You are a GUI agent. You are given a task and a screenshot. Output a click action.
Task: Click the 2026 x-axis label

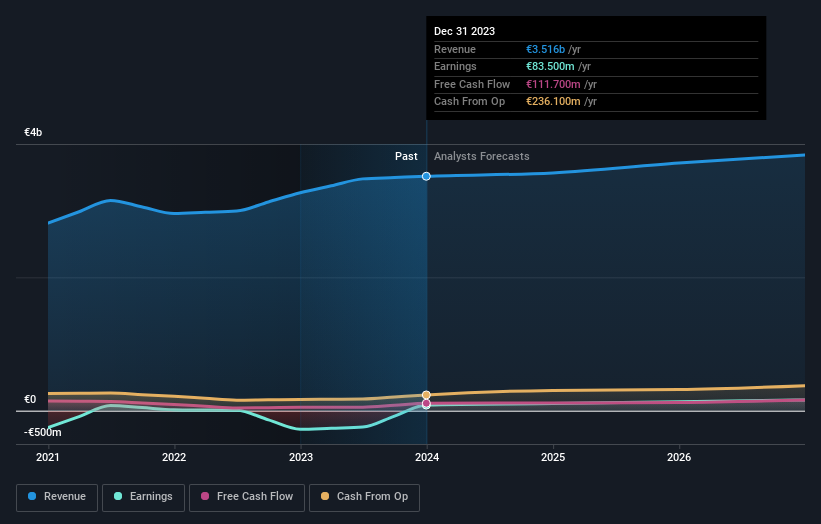pos(679,457)
